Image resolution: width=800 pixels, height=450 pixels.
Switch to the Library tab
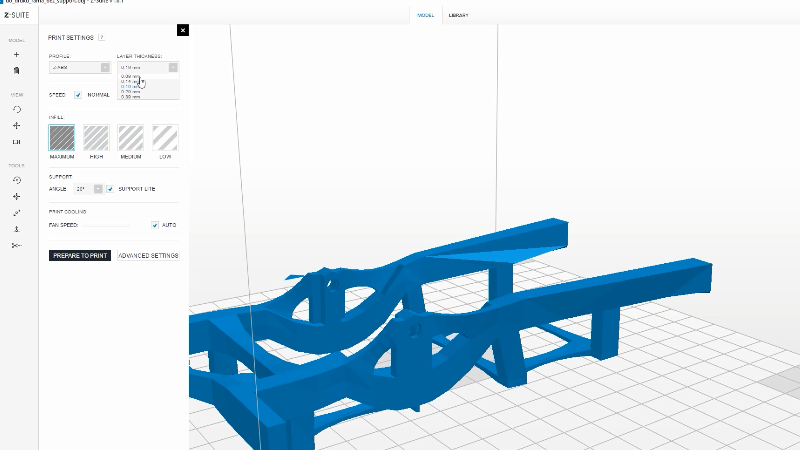tap(458, 15)
